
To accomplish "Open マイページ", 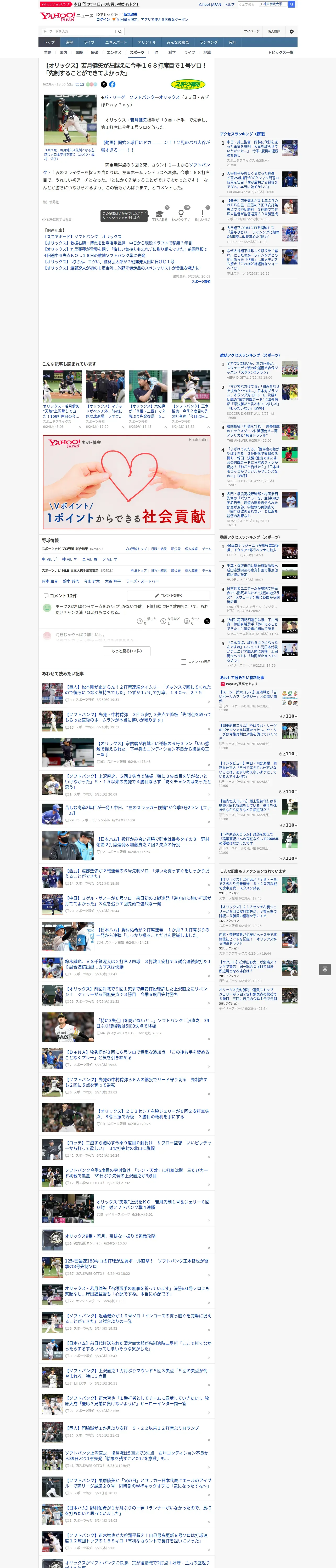I will (x=252, y=32).
